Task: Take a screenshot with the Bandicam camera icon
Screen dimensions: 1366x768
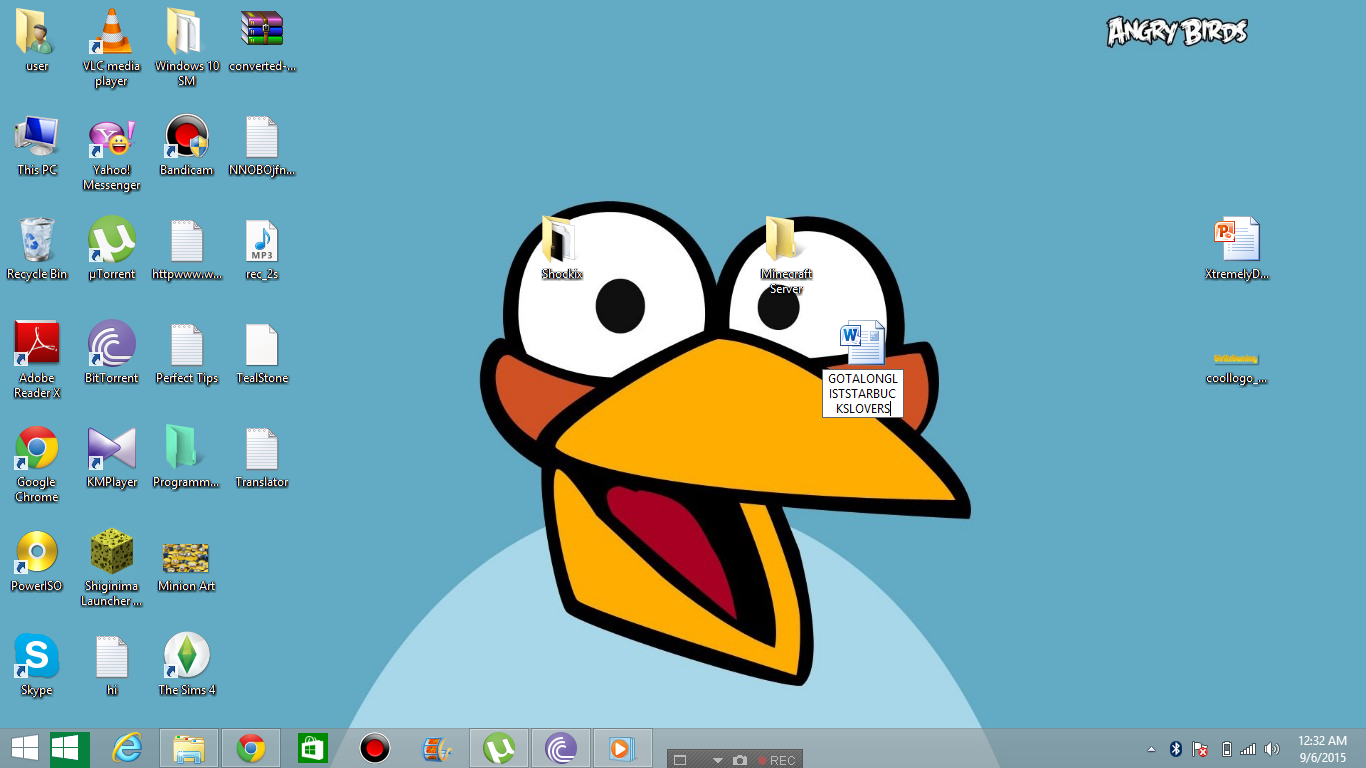Action: tap(740, 761)
